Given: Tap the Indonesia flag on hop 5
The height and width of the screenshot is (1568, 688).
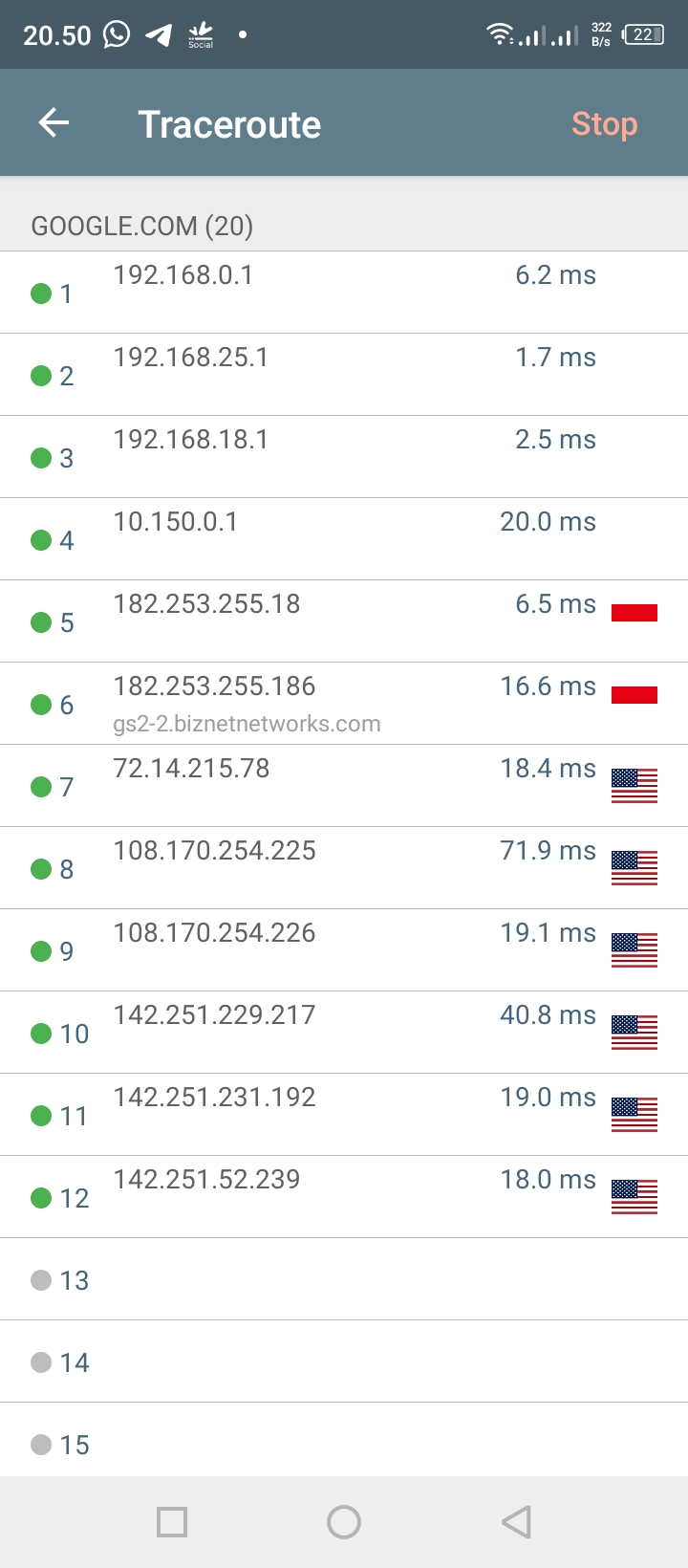Looking at the screenshot, I should [x=634, y=613].
